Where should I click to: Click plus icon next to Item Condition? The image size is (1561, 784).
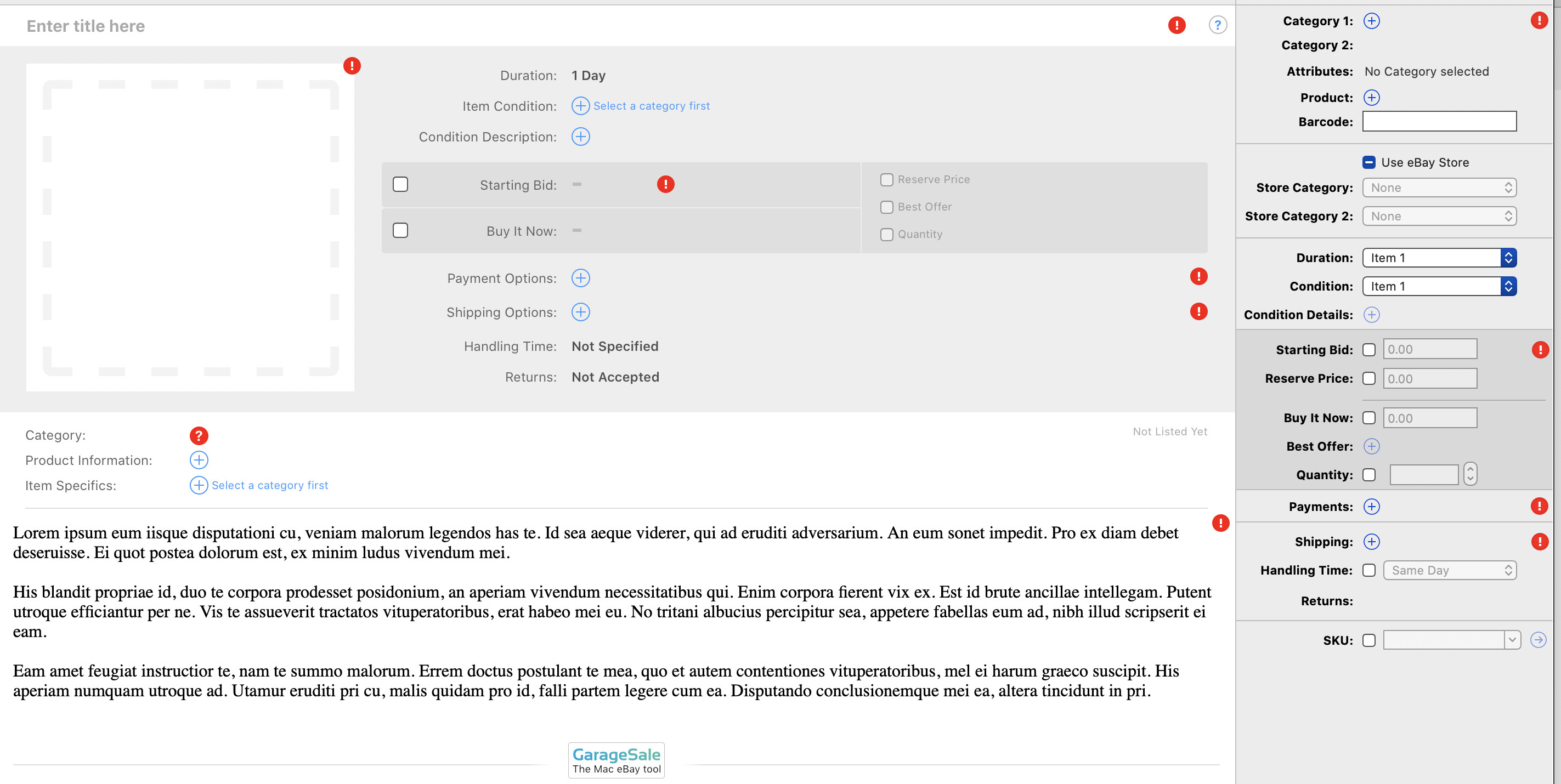[x=580, y=105]
